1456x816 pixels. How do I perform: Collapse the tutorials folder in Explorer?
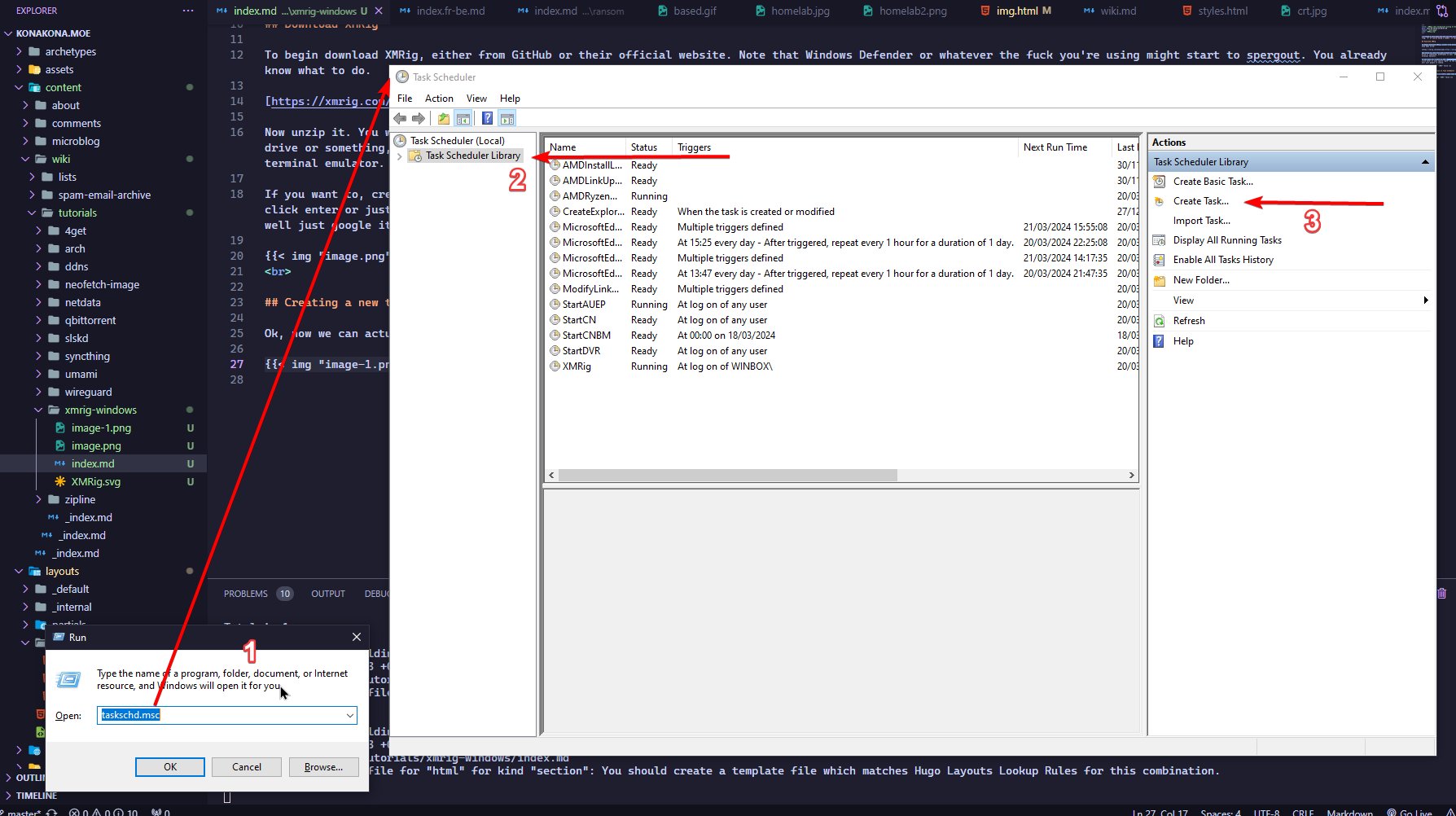pyautogui.click(x=32, y=213)
